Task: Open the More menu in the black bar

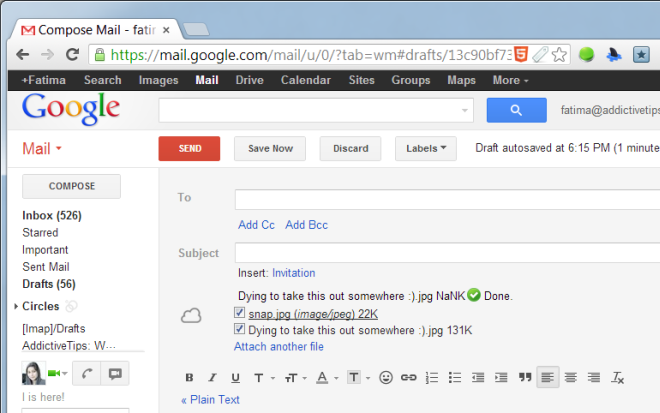Action: (x=510, y=80)
